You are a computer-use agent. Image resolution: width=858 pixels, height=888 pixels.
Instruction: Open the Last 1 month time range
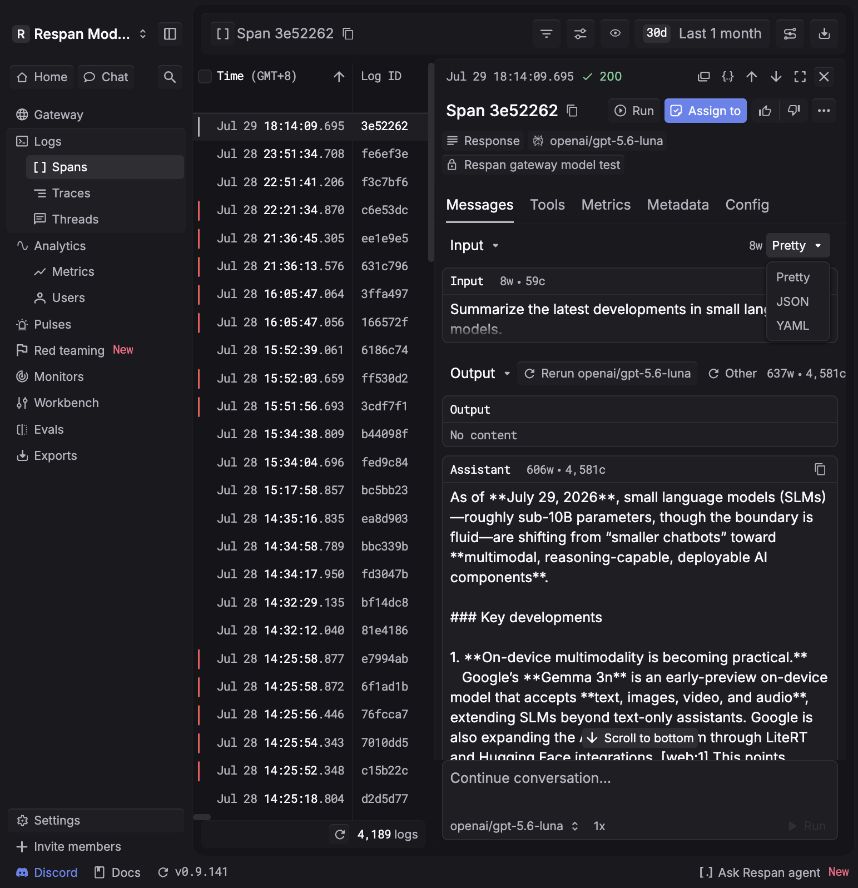[x=703, y=34]
